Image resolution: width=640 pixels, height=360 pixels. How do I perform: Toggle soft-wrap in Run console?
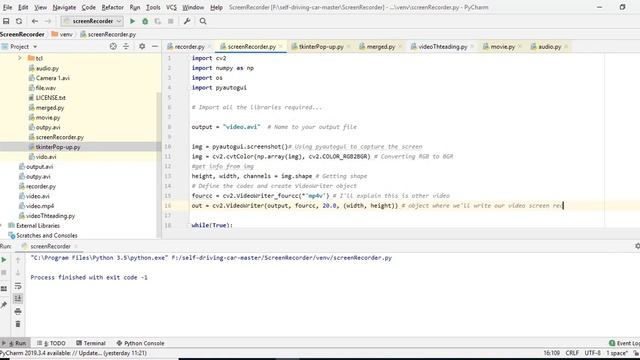(18, 286)
